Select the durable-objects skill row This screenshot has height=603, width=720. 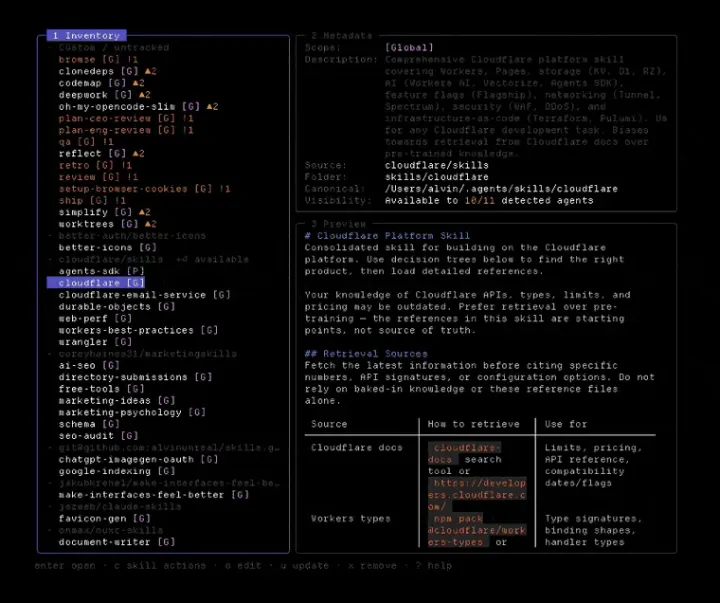coord(117,307)
